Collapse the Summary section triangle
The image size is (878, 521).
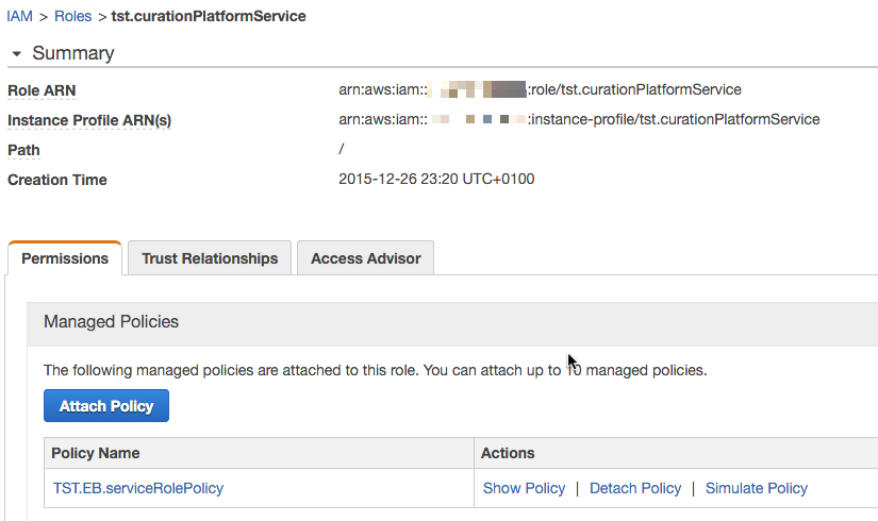[16, 54]
